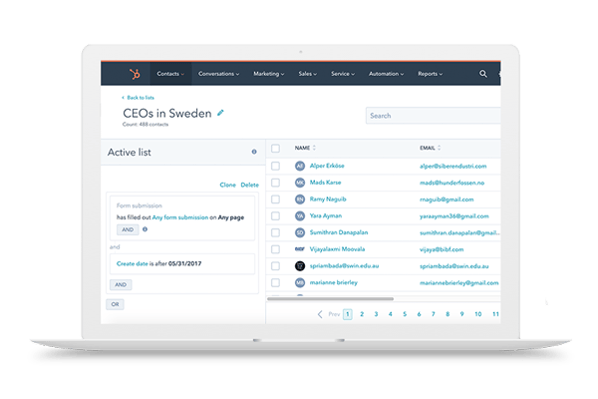Image resolution: width=598 pixels, height=399 pixels.
Task: Select current page 1
Action: 347,314
